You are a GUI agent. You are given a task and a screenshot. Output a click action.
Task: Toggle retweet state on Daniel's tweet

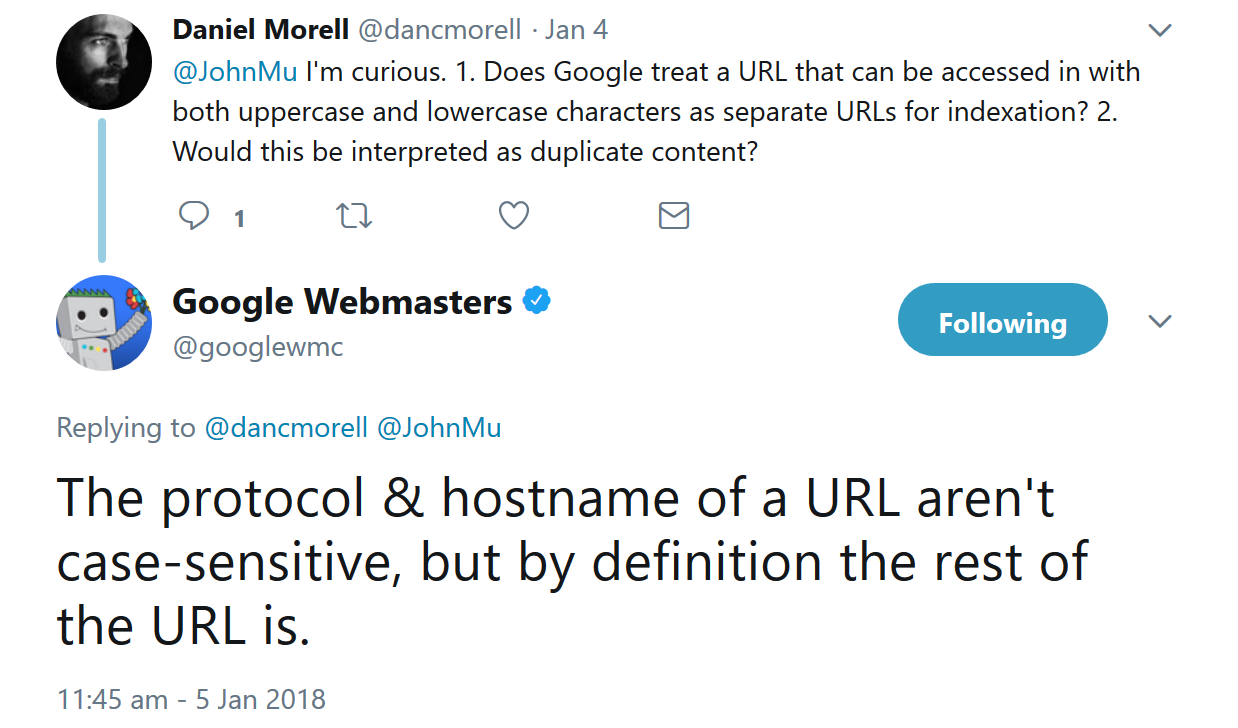[x=355, y=215]
